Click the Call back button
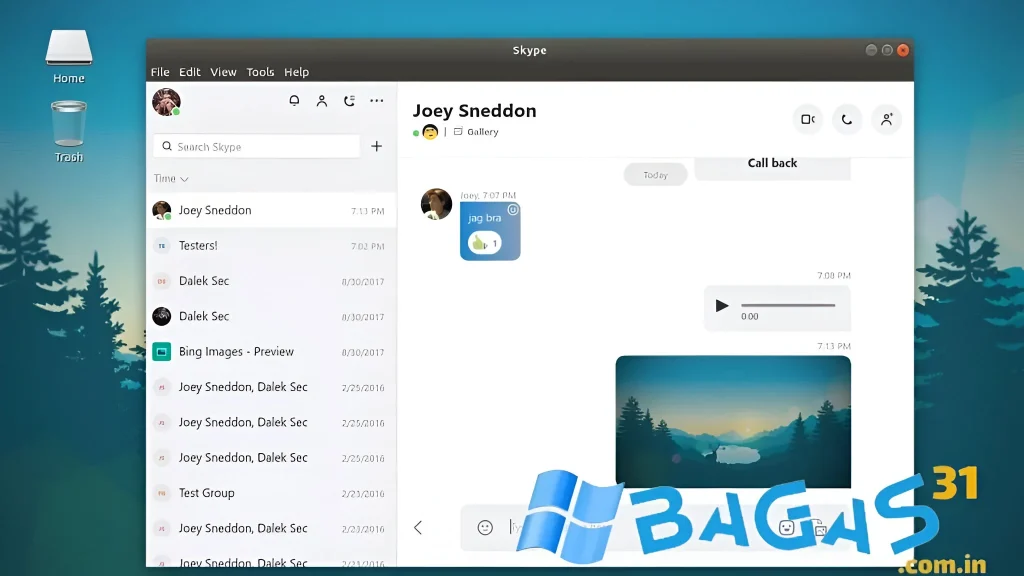Image resolution: width=1024 pixels, height=576 pixels. [773, 166]
